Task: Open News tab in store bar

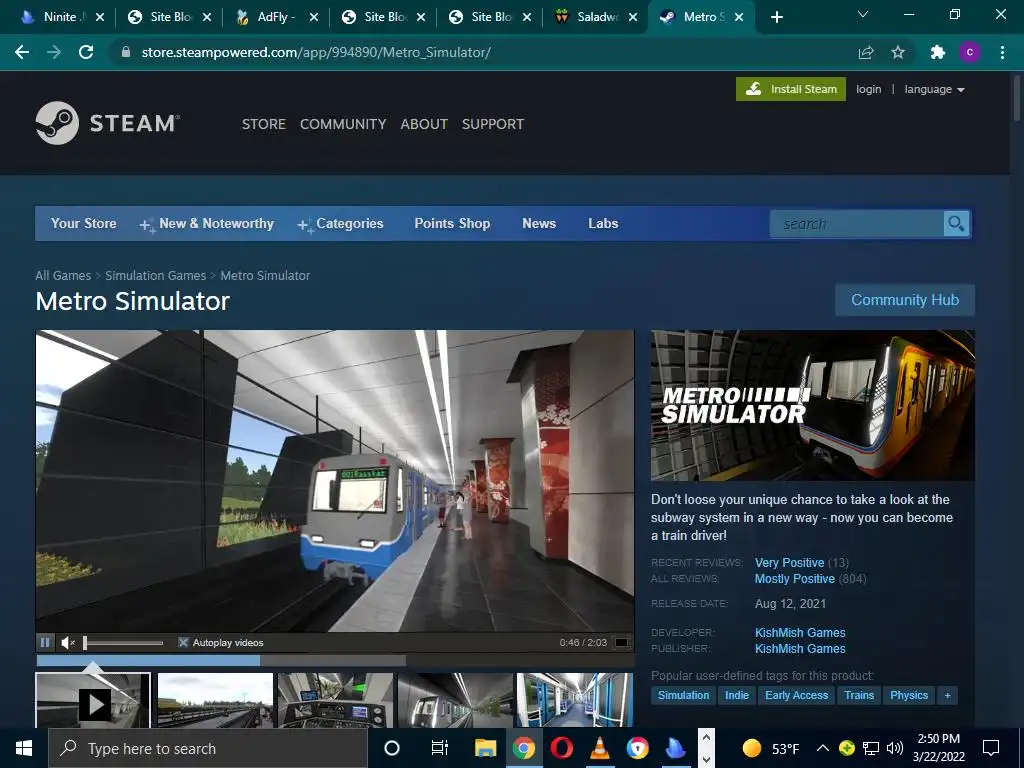Action: coord(539,223)
